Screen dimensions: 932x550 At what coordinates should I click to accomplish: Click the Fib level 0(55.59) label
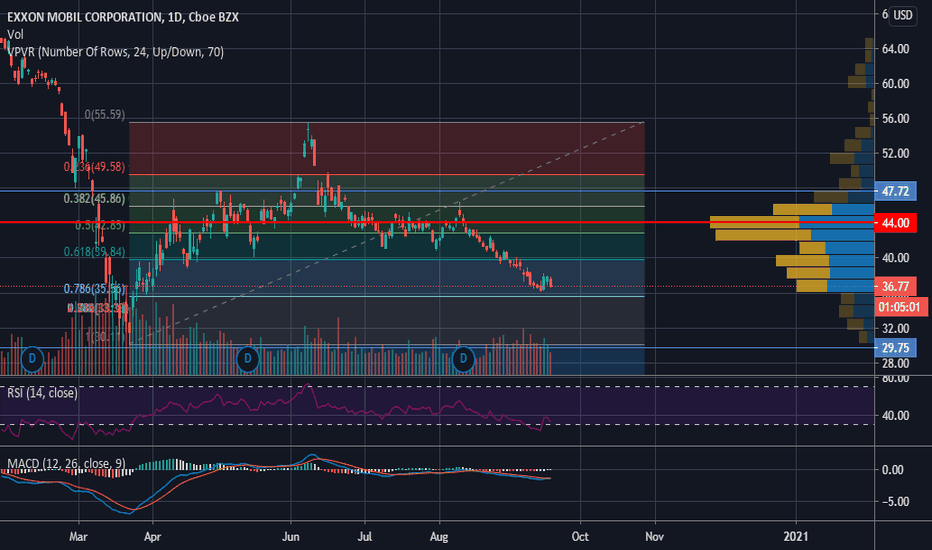105,114
